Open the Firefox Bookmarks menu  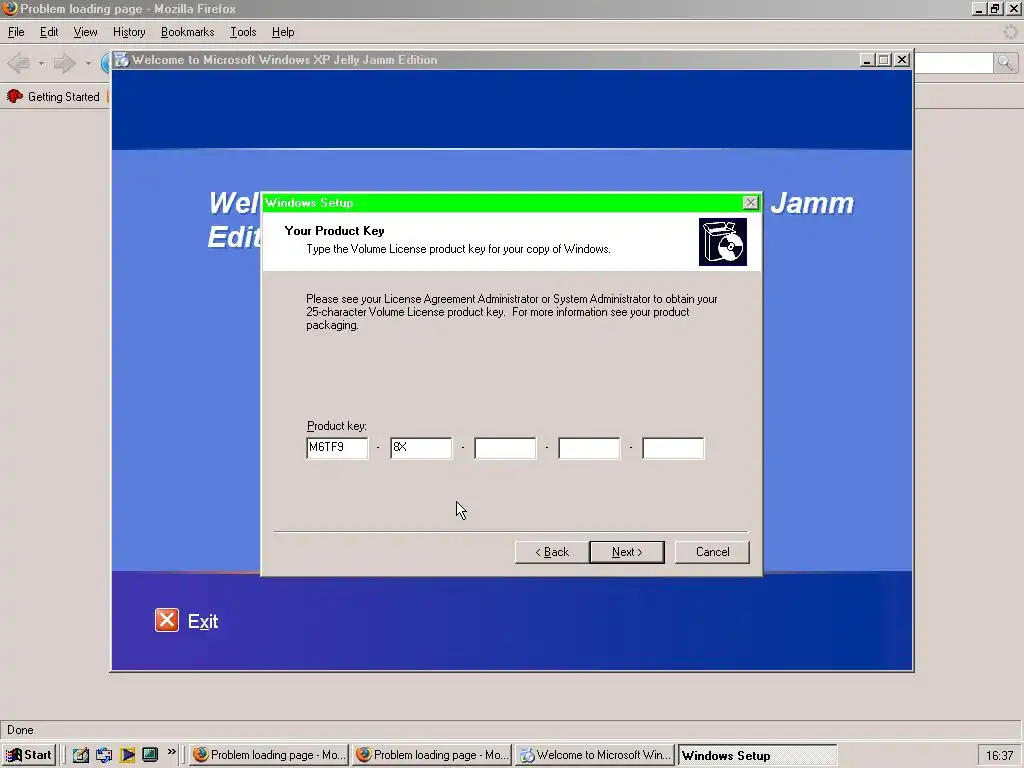click(187, 32)
